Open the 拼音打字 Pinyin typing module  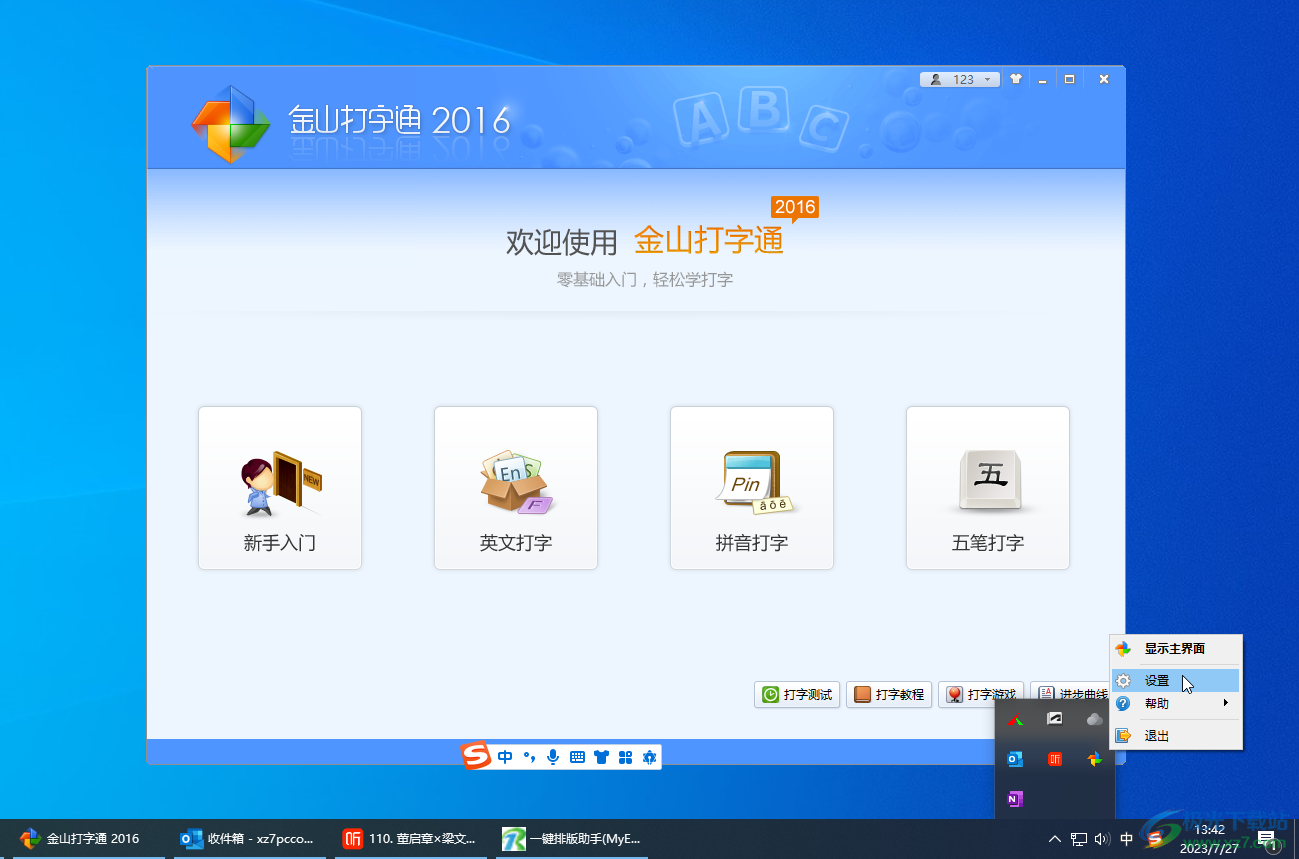(752, 488)
